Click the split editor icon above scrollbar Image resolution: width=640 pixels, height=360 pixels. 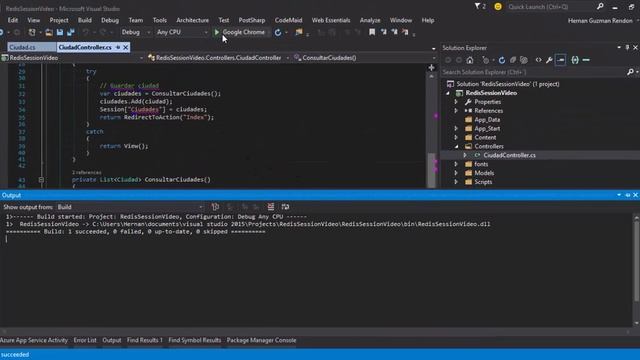pyautogui.click(x=431, y=68)
